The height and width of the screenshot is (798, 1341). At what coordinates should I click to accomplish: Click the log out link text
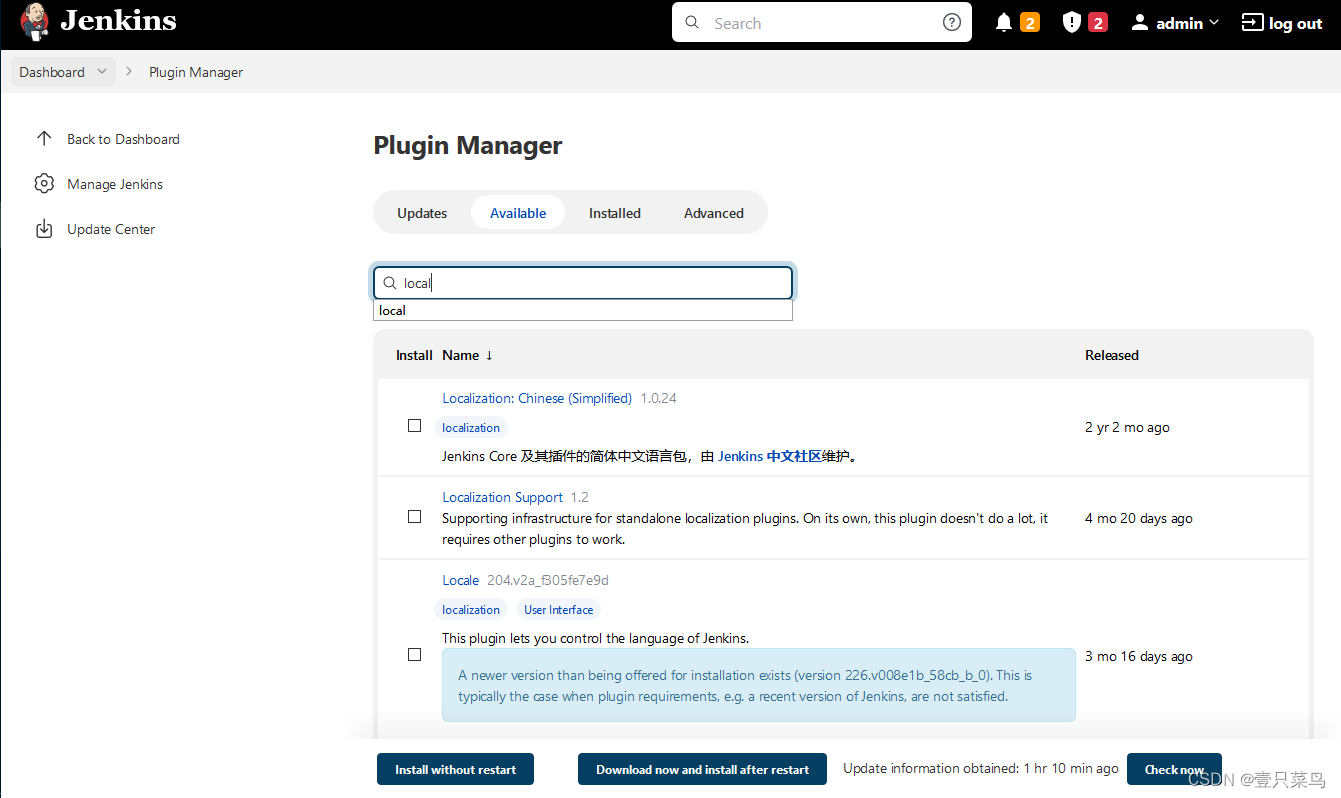tap(1296, 23)
